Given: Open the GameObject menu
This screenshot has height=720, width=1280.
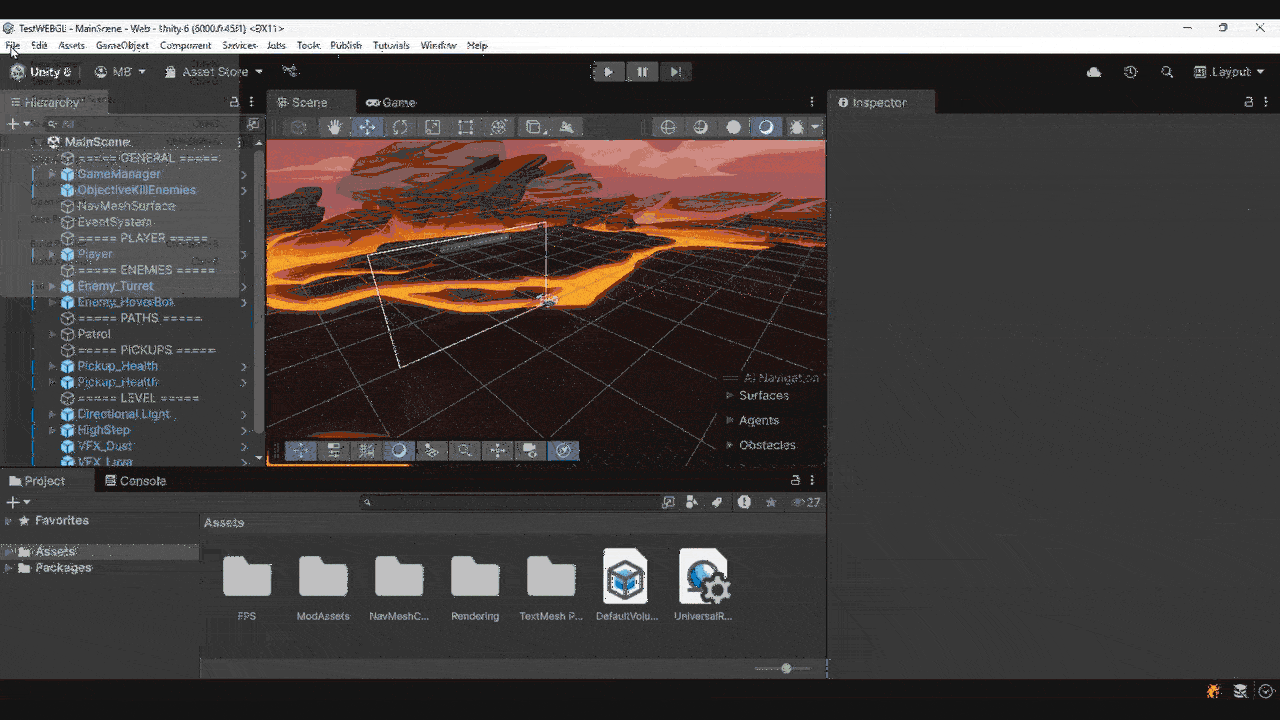Looking at the screenshot, I should point(122,45).
